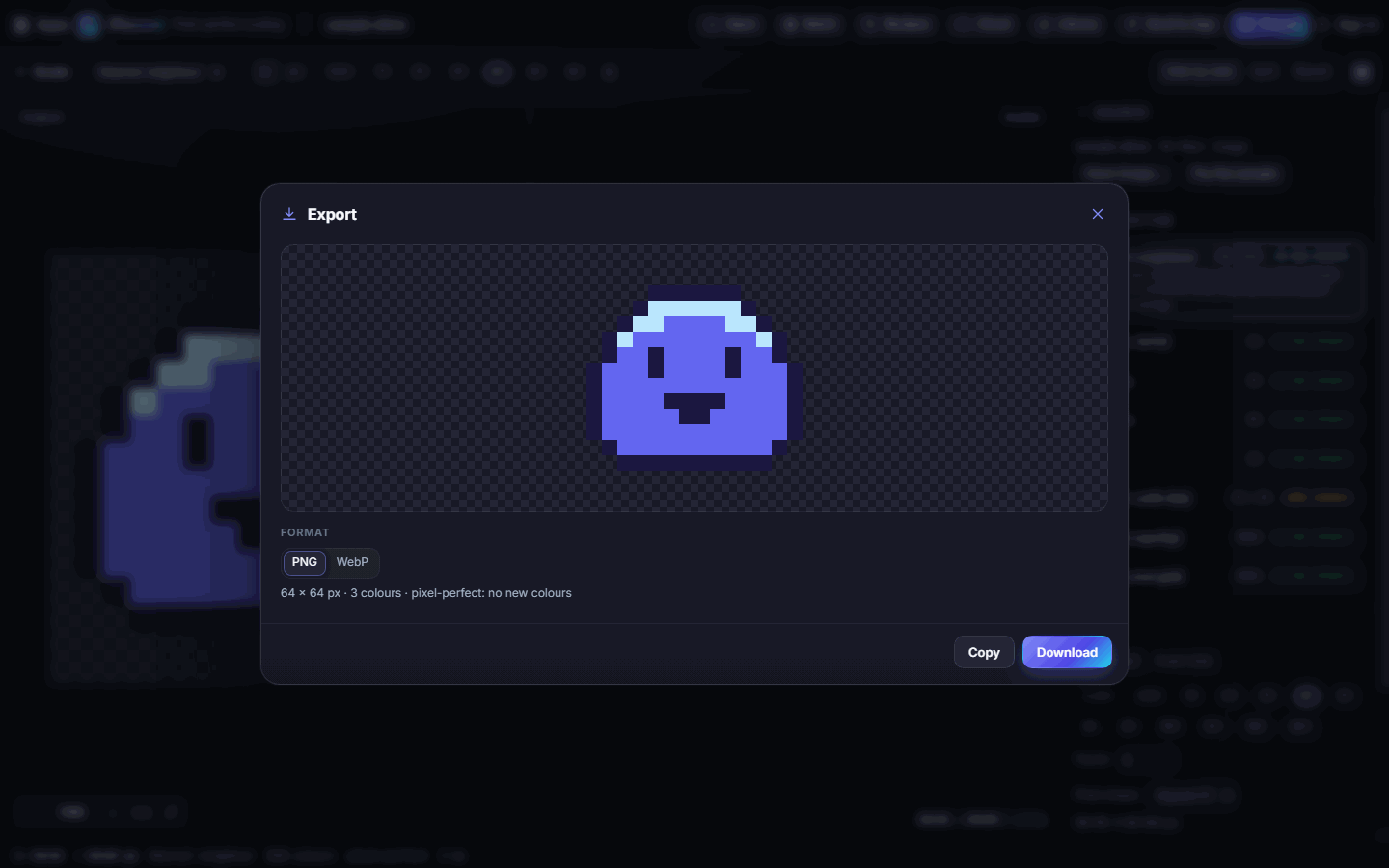This screenshot has height=868, width=1389.
Task: Click the "FORMAT" section label
Action: coord(305,532)
